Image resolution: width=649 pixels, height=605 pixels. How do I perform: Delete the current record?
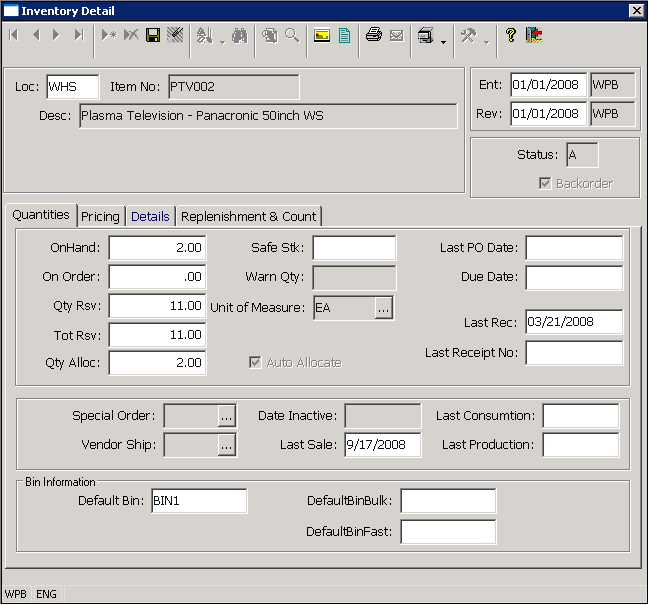pyautogui.click(x=131, y=35)
